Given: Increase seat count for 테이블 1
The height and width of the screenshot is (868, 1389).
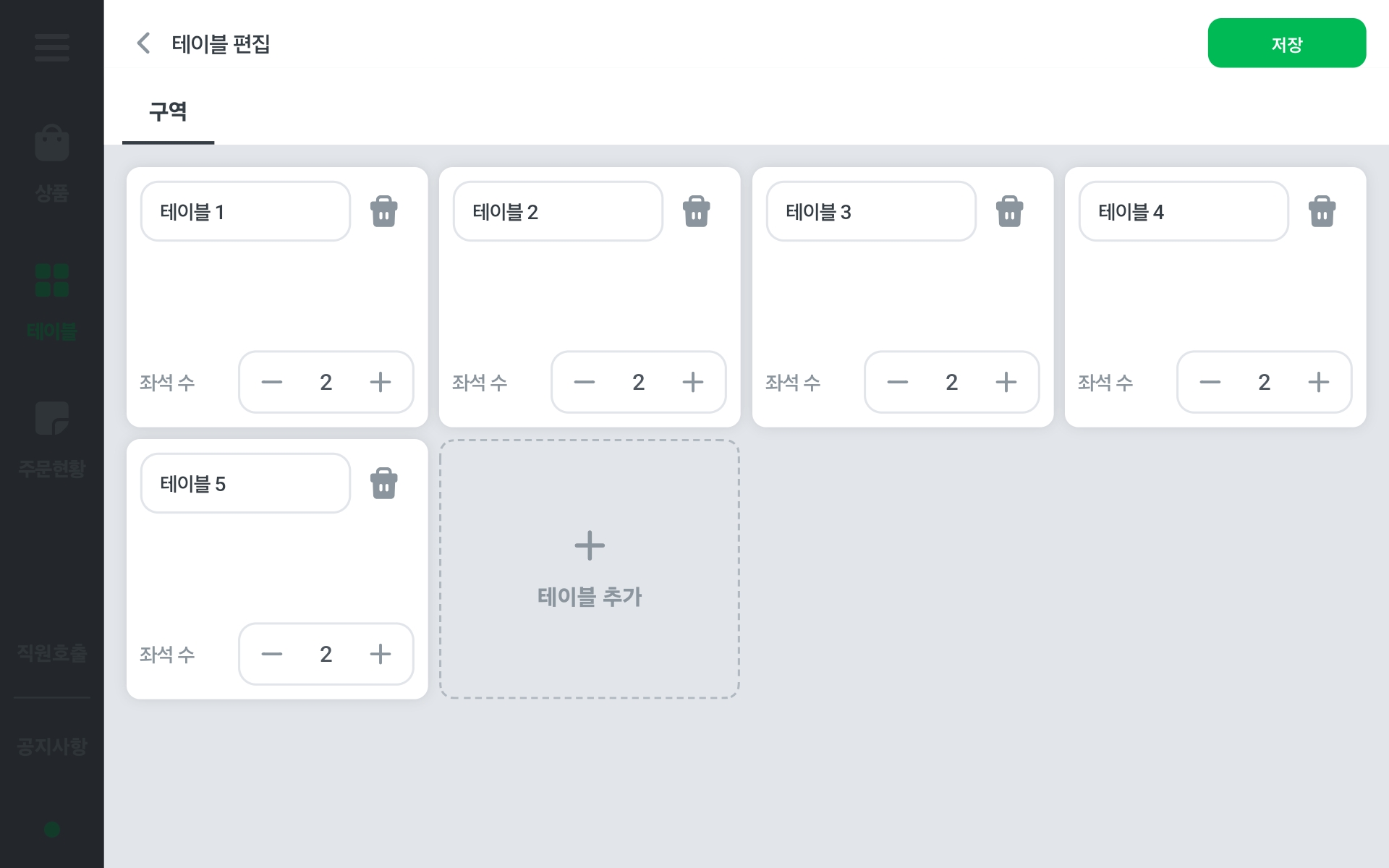Looking at the screenshot, I should coord(381,382).
